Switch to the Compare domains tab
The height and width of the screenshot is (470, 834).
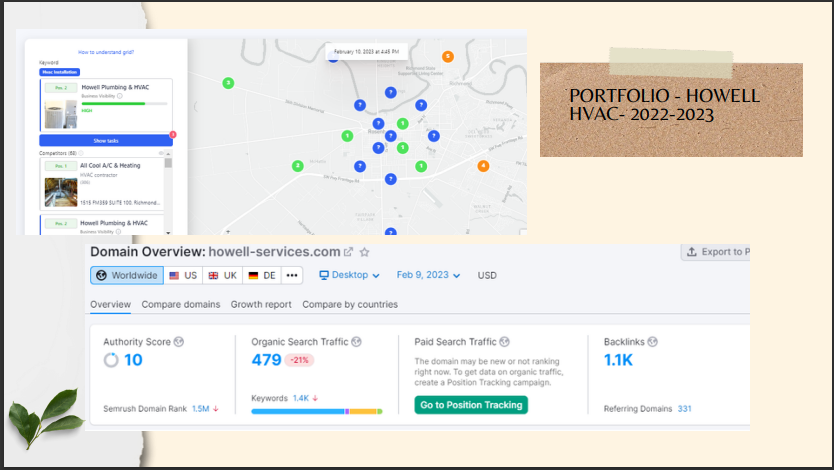pos(181,305)
